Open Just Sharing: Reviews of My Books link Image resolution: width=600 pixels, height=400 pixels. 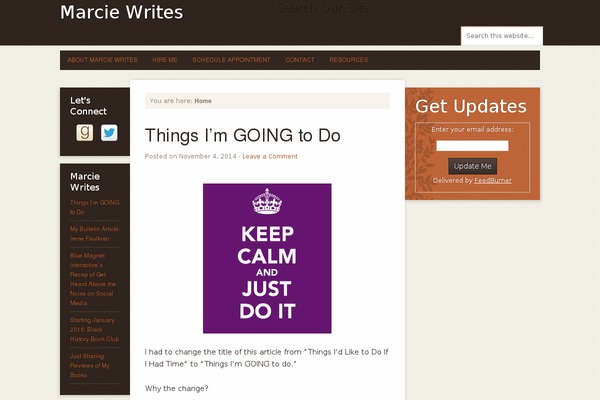point(90,365)
